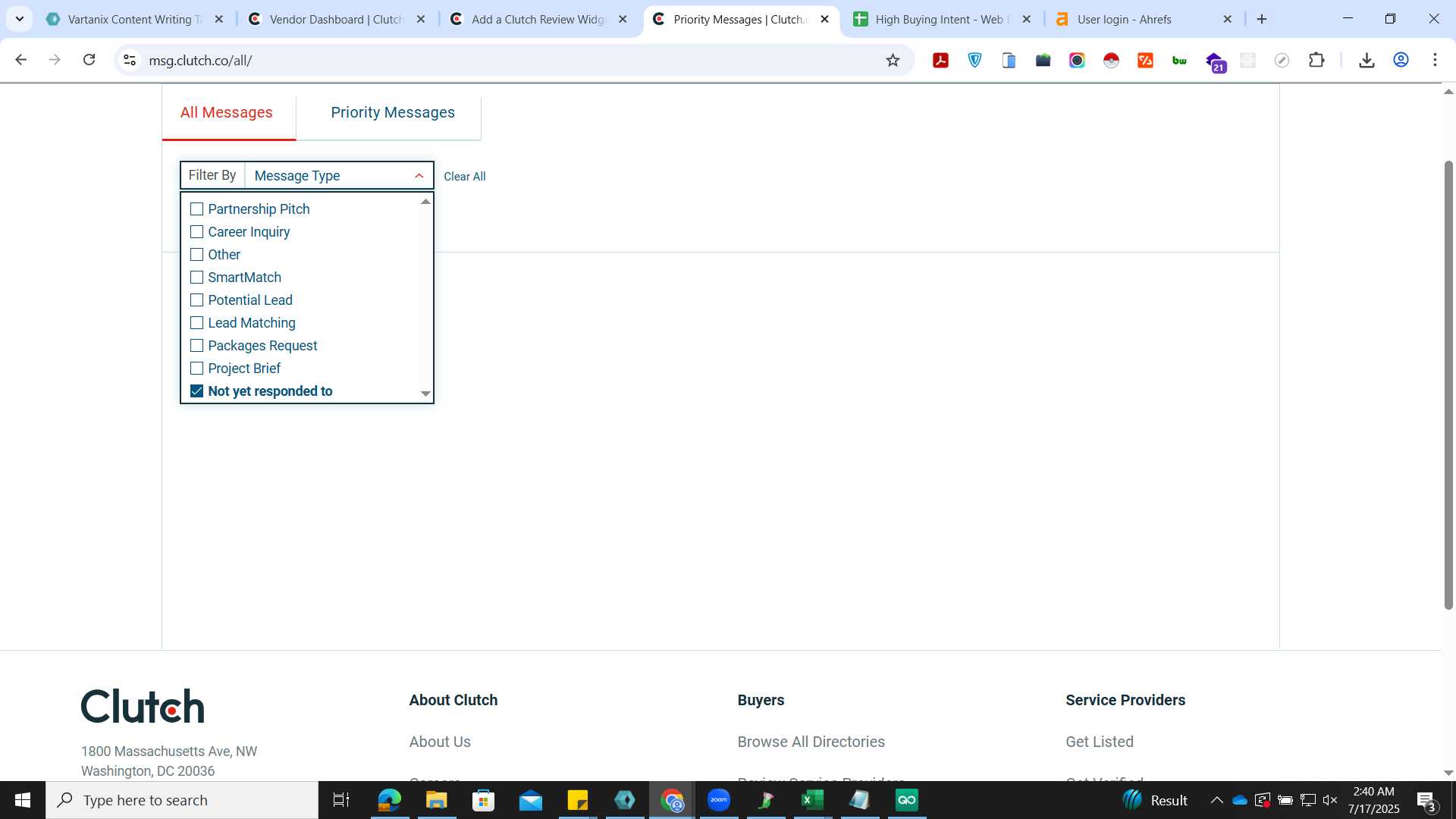Open the Browse All Directories link
Image resolution: width=1456 pixels, height=819 pixels.
(x=811, y=742)
